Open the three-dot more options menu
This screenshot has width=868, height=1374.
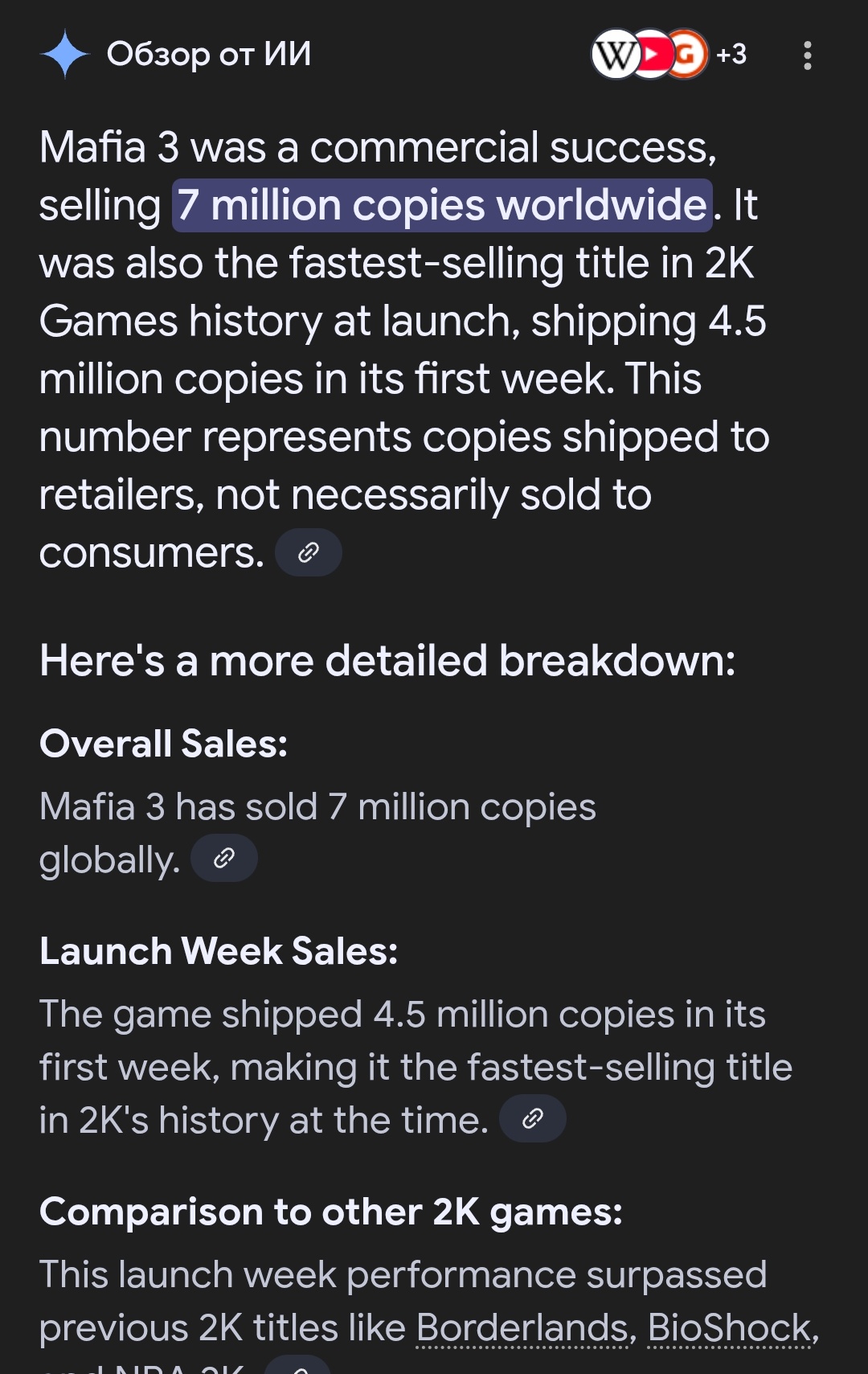click(x=808, y=55)
